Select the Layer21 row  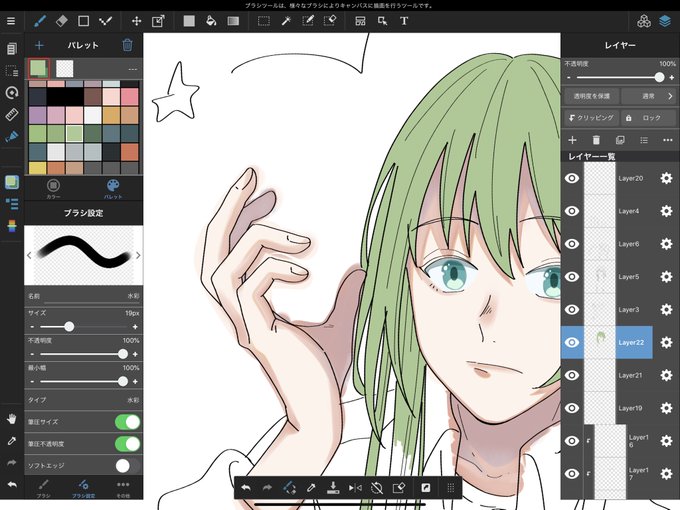point(607,375)
